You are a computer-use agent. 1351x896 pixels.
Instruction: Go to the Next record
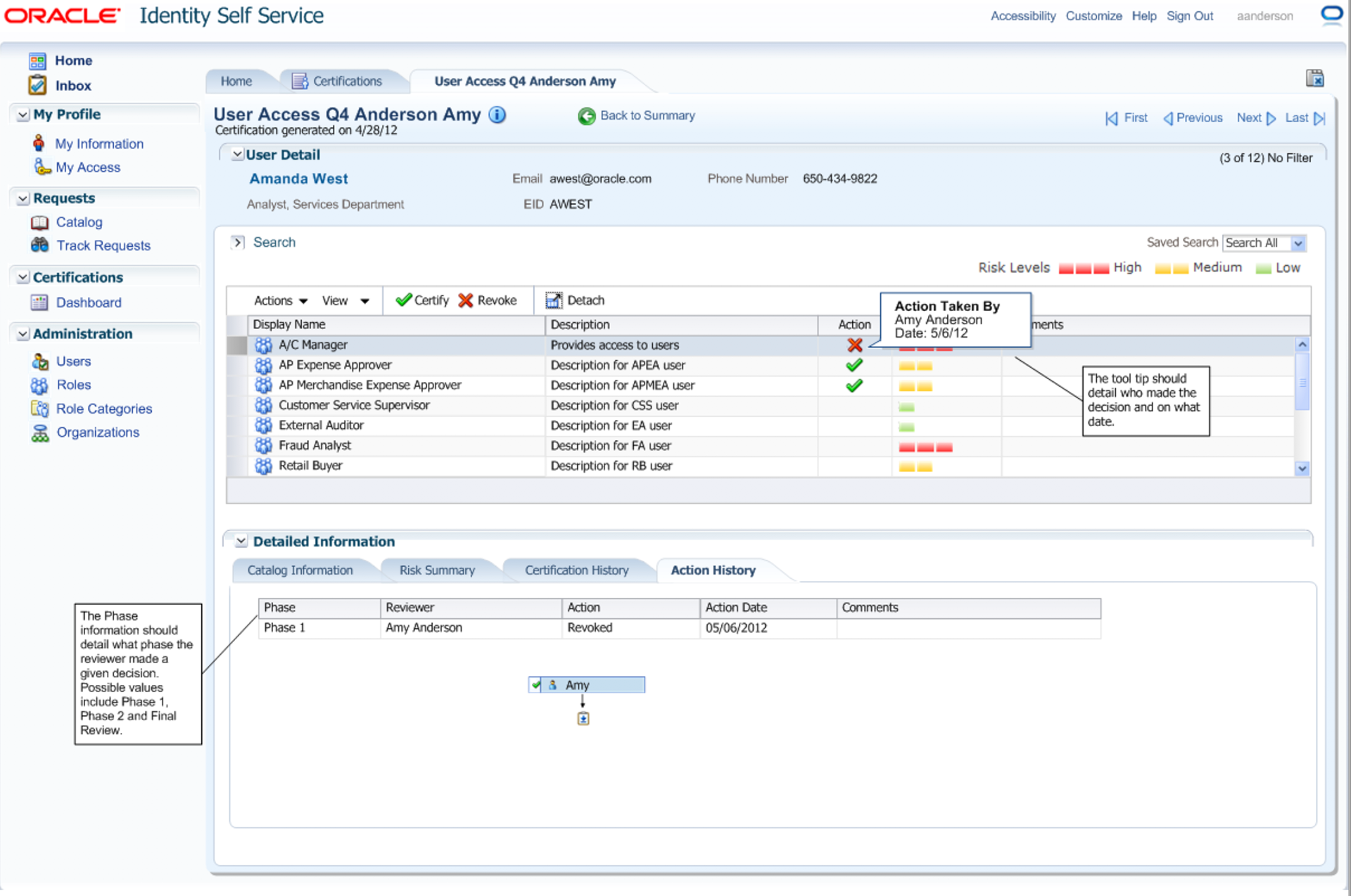(x=1257, y=118)
